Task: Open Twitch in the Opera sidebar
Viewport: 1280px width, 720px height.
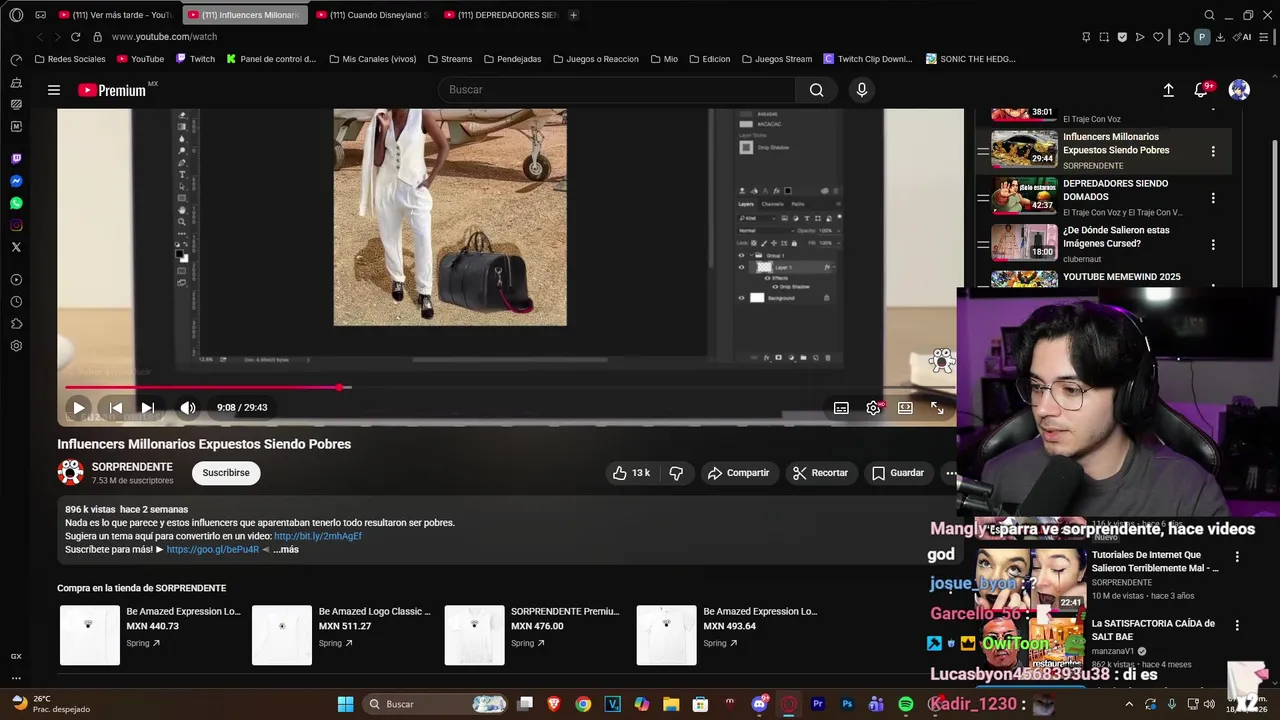Action: pyautogui.click(x=16, y=159)
